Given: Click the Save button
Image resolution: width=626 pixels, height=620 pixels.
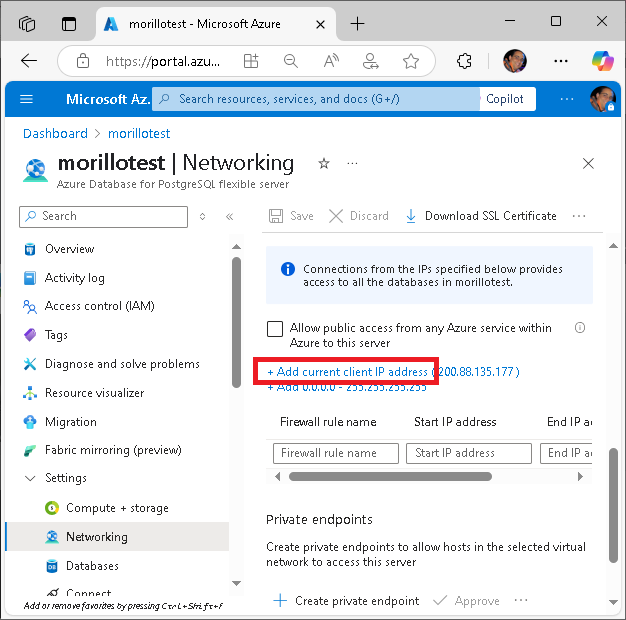Looking at the screenshot, I should 291,216.
